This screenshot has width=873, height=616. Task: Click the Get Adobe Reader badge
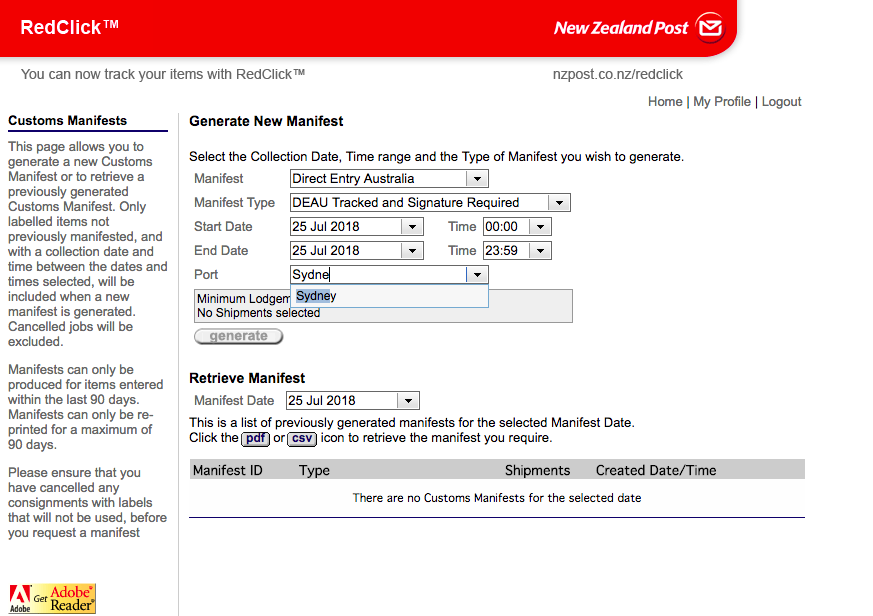[52, 598]
